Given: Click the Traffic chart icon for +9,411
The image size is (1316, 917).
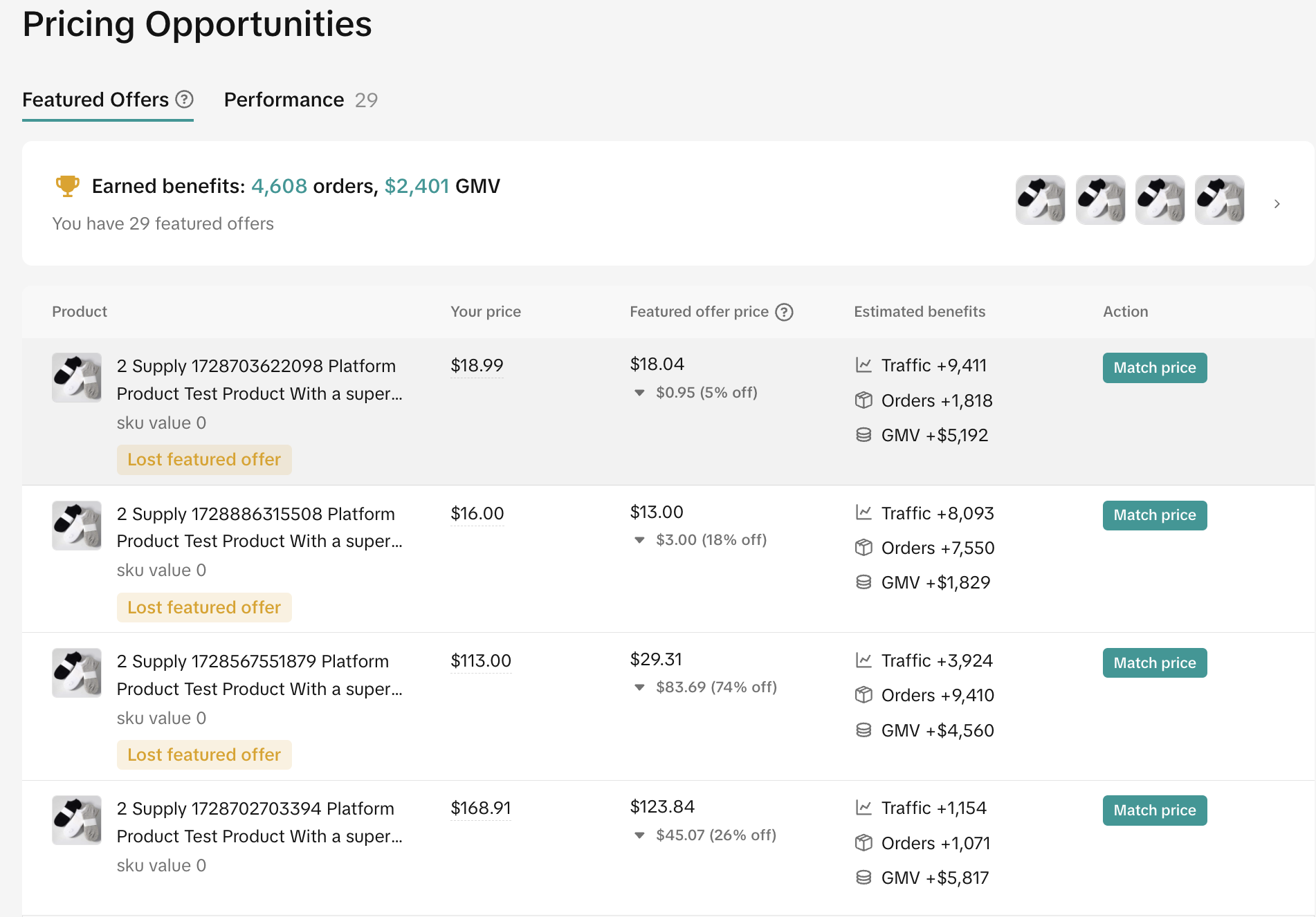Looking at the screenshot, I should [863, 365].
